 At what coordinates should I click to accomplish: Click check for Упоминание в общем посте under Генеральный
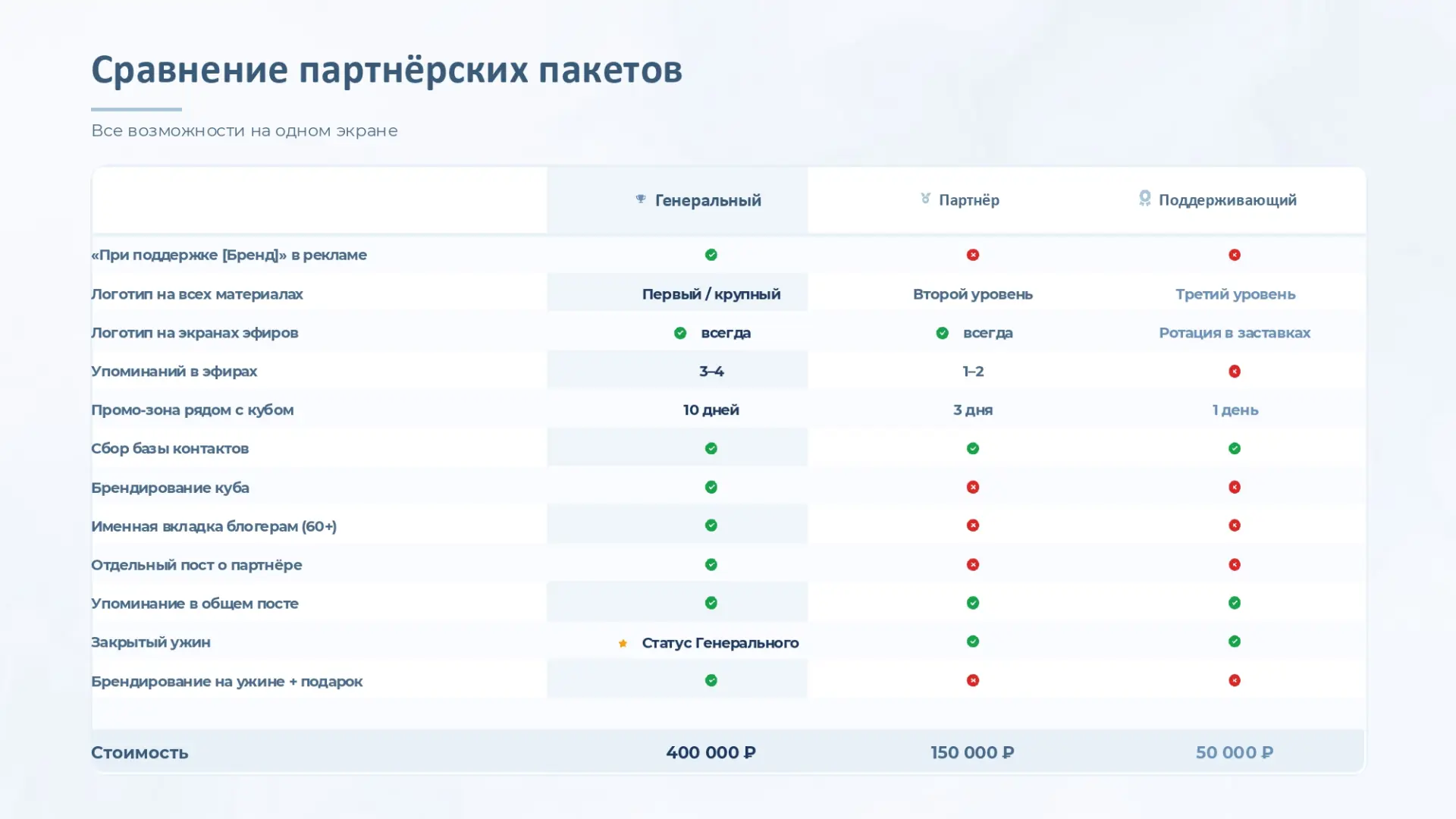click(x=711, y=603)
